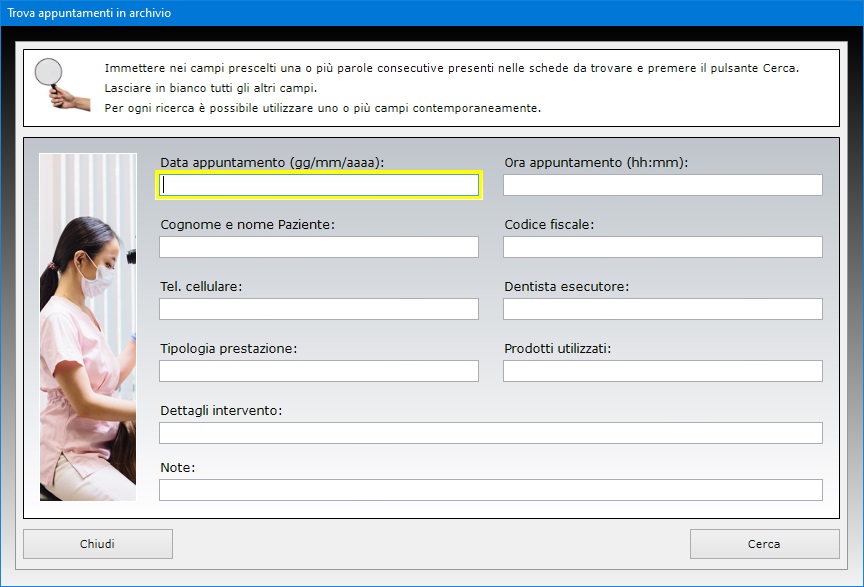This screenshot has width=864, height=587.
Task: Click the instruction text starting with 'Immettere nei campi'
Action: (452, 68)
